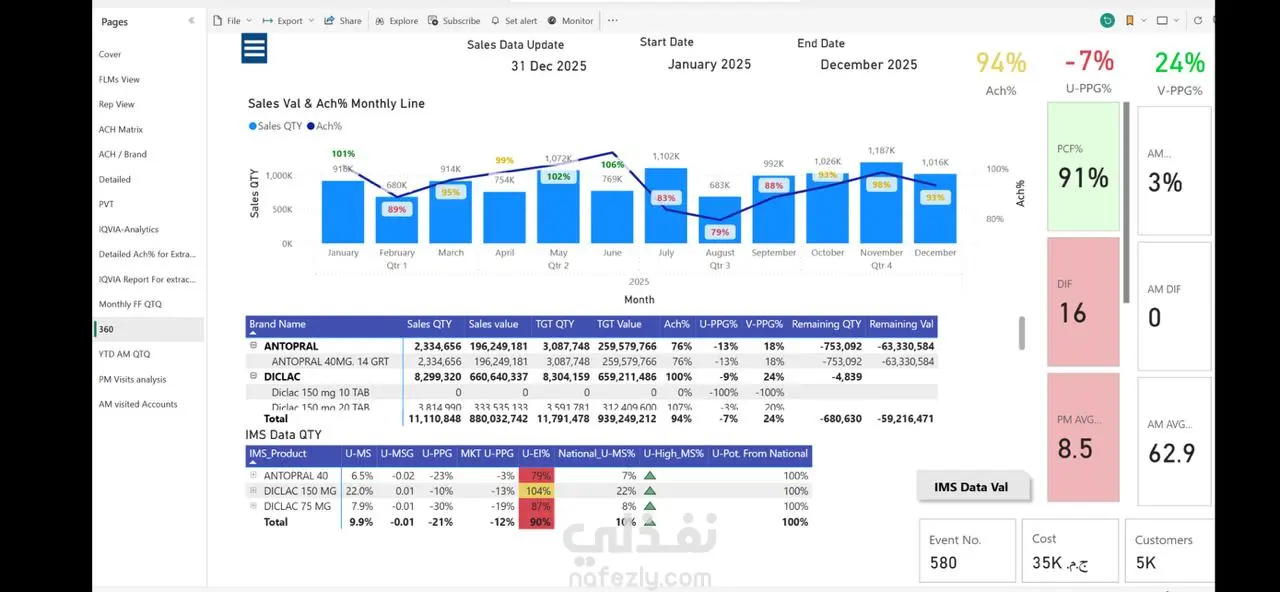Viewport: 1280px width, 592px height.
Task: Sort by U-MS column header
Action: [358, 454]
